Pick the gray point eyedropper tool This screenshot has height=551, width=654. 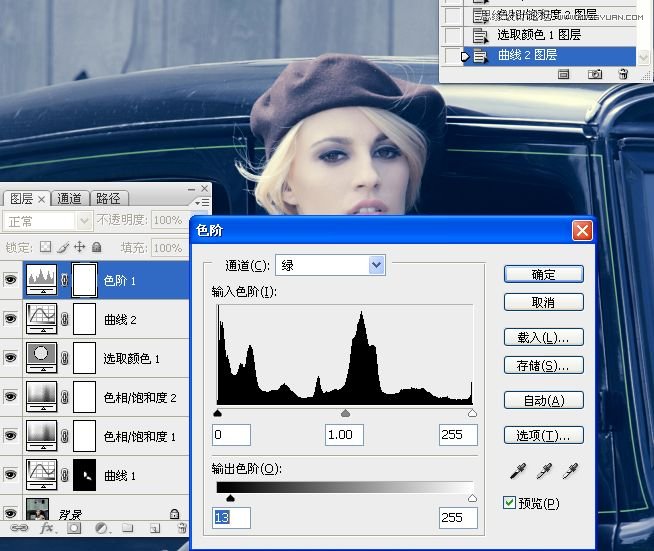pyautogui.click(x=545, y=472)
